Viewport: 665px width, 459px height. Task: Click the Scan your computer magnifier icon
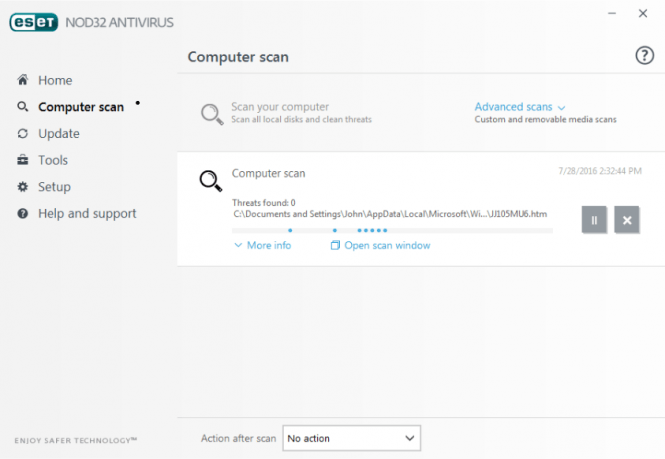pos(212,114)
